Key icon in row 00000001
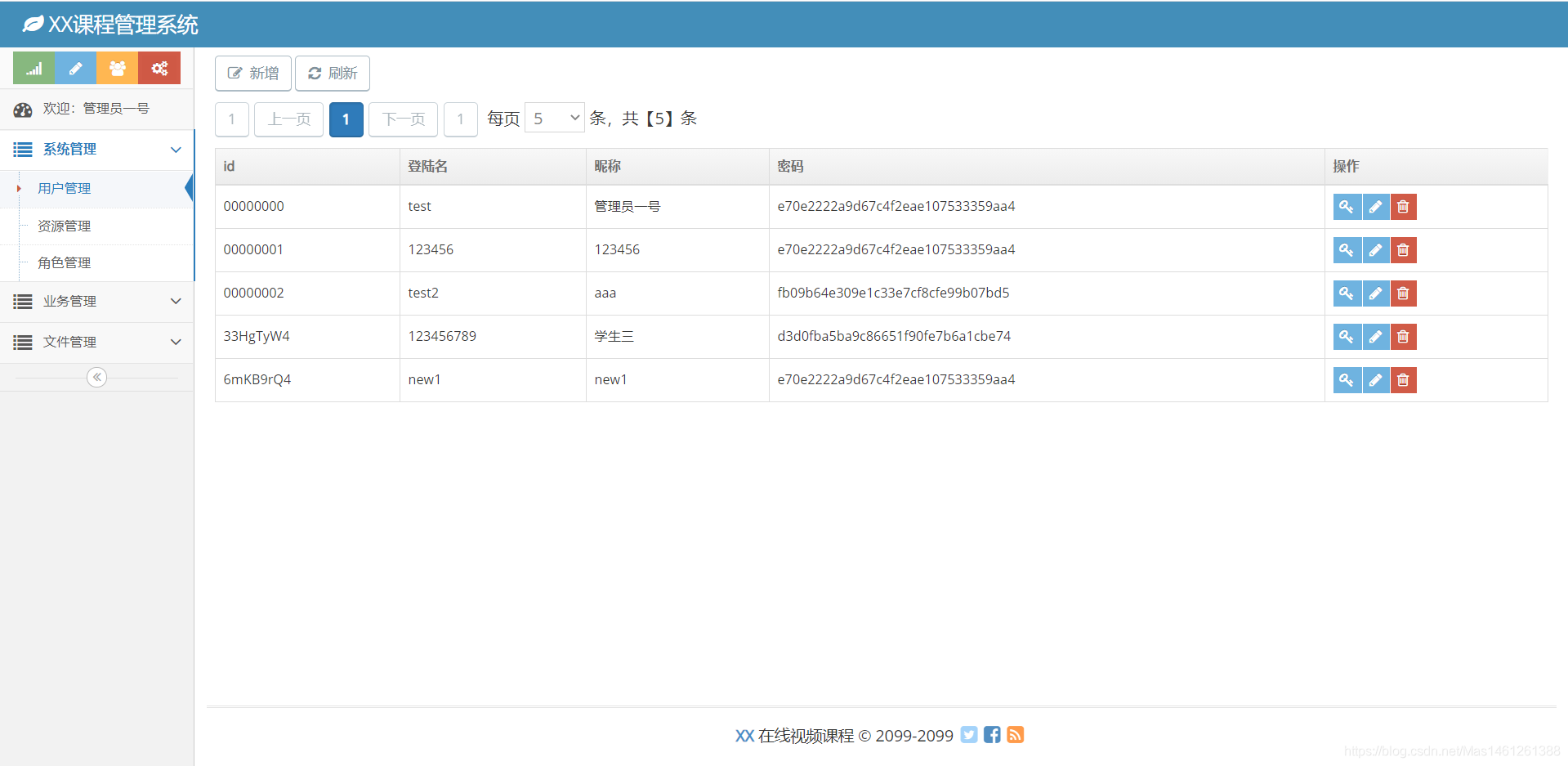The width and height of the screenshot is (1568, 766). 1347,250
